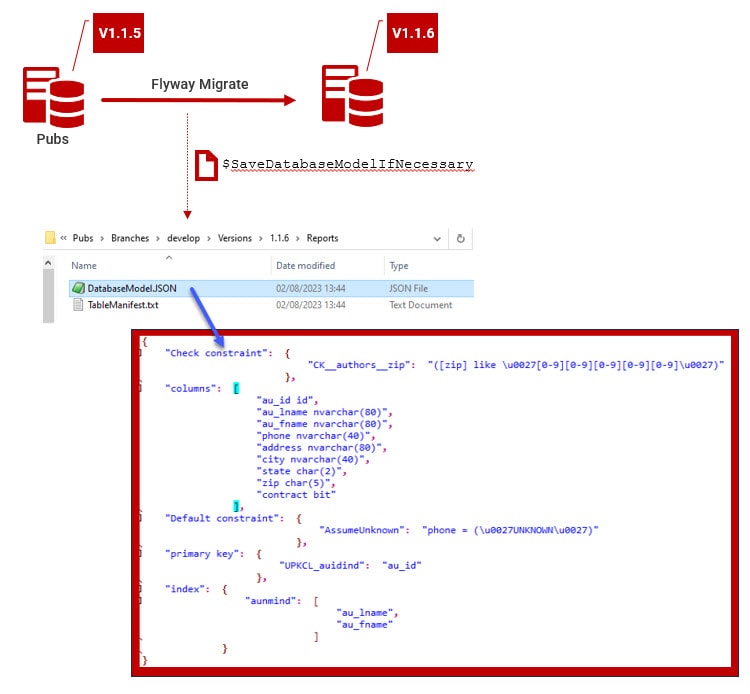Click Reports in the breadcrumb
The width and height of the screenshot is (750, 694).
[322, 238]
